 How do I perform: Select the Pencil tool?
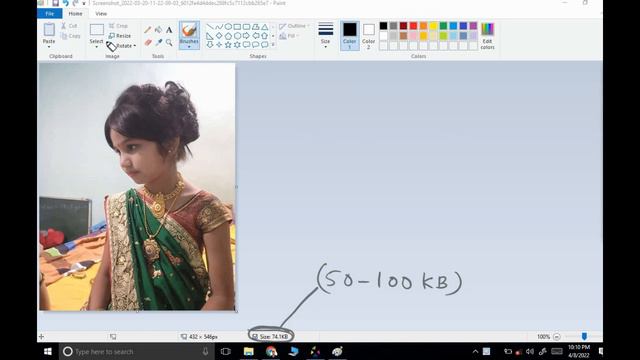(148, 30)
